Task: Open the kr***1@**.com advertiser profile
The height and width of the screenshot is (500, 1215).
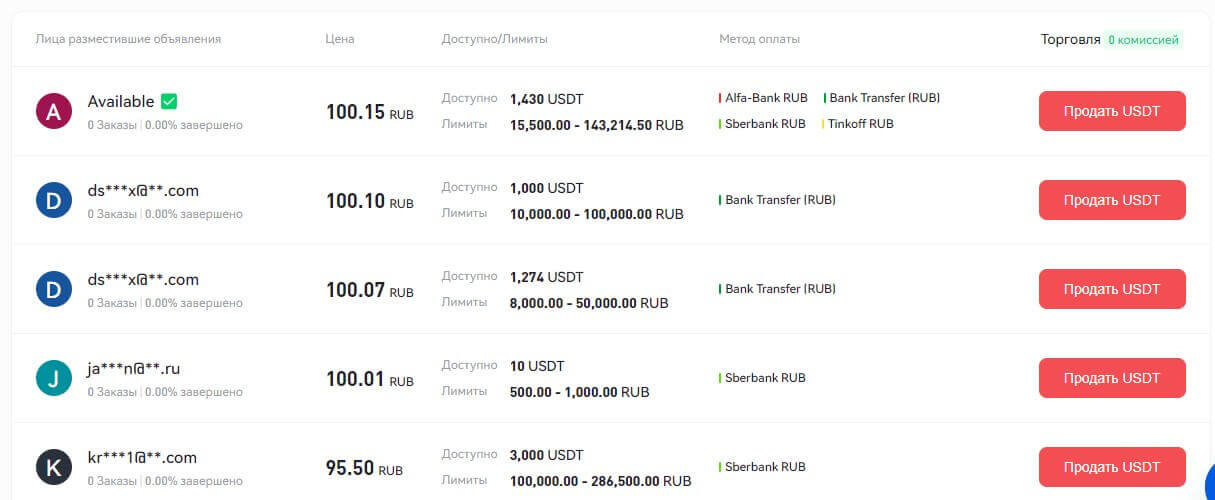Action: (141, 458)
